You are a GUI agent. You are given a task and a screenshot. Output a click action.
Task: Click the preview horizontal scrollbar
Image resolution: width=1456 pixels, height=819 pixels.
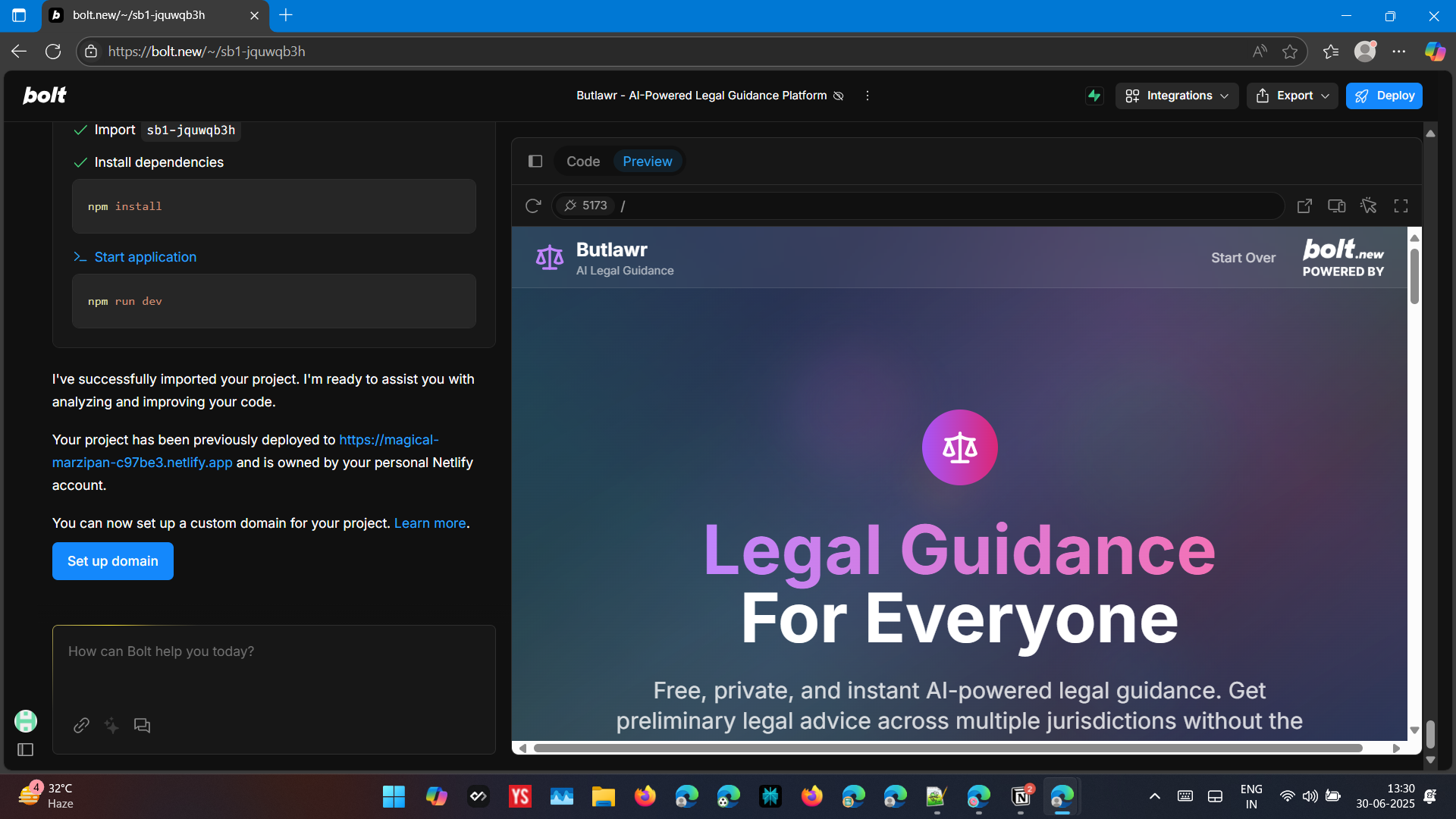click(948, 748)
